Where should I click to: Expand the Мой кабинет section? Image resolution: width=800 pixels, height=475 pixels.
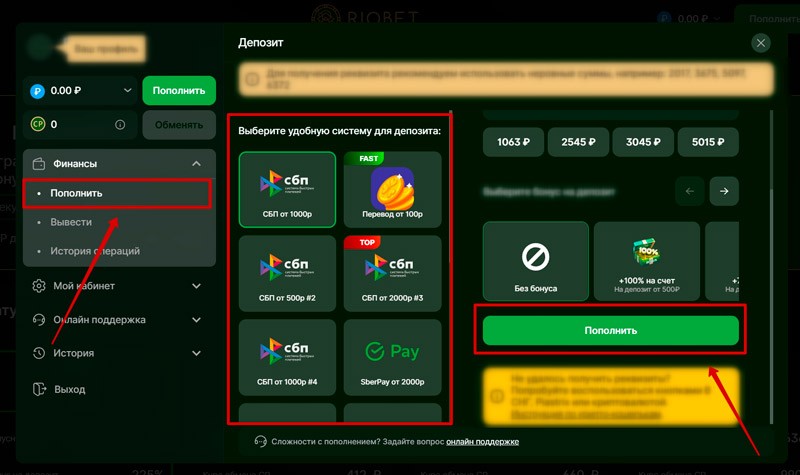coord(196,286)
